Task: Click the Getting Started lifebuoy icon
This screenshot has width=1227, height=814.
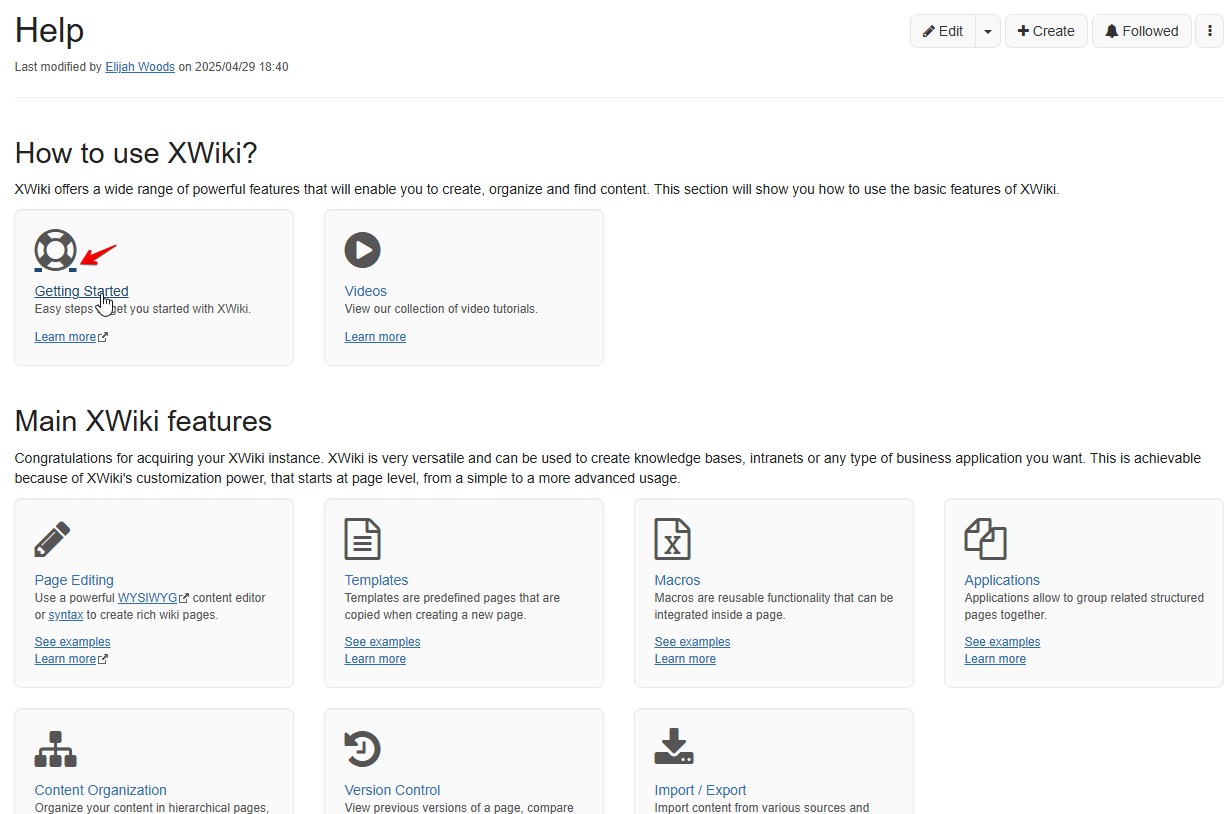Action: [55, 250]
